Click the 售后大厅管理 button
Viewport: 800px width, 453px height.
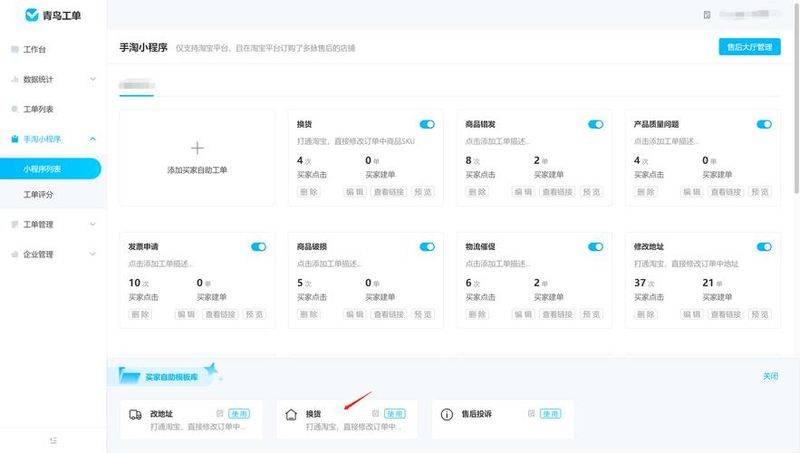749,47
